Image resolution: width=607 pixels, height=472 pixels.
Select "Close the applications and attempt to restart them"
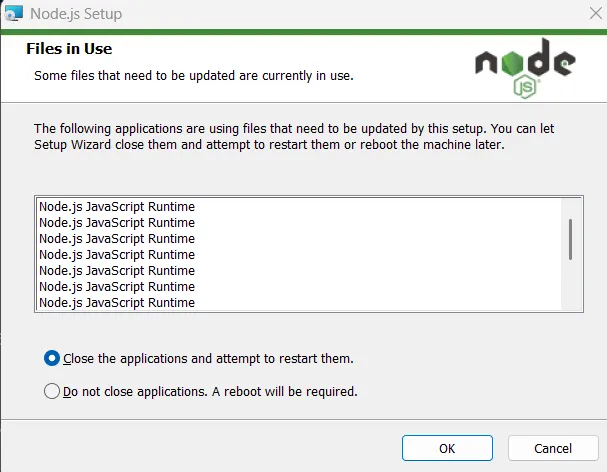[x=53, y=358]
